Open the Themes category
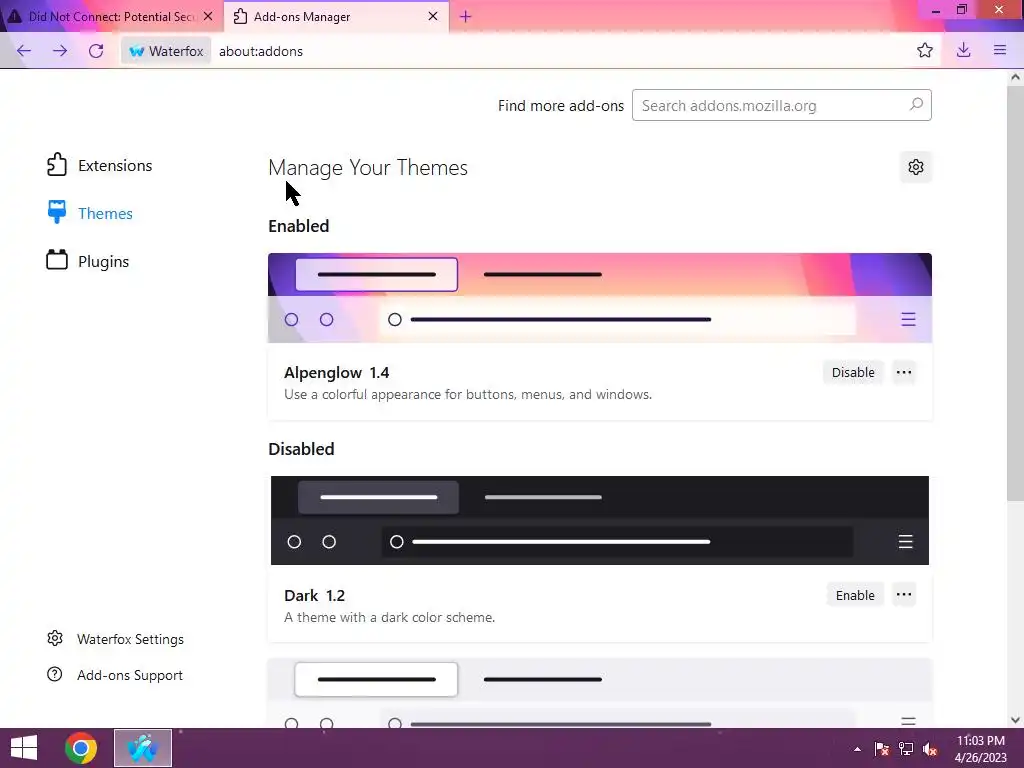Screen dimensions: 1024x768 click(x=89, y=213)
